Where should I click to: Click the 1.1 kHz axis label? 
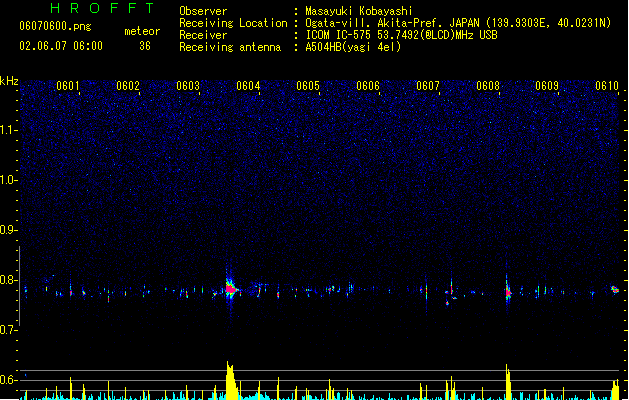coord(8,130)
